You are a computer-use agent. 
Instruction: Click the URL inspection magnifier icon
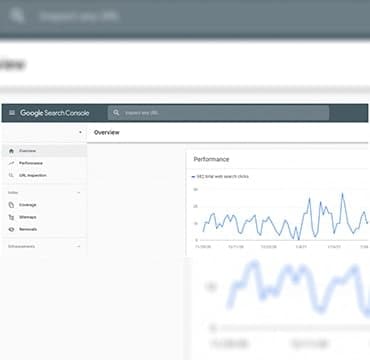tap(11, 175)
